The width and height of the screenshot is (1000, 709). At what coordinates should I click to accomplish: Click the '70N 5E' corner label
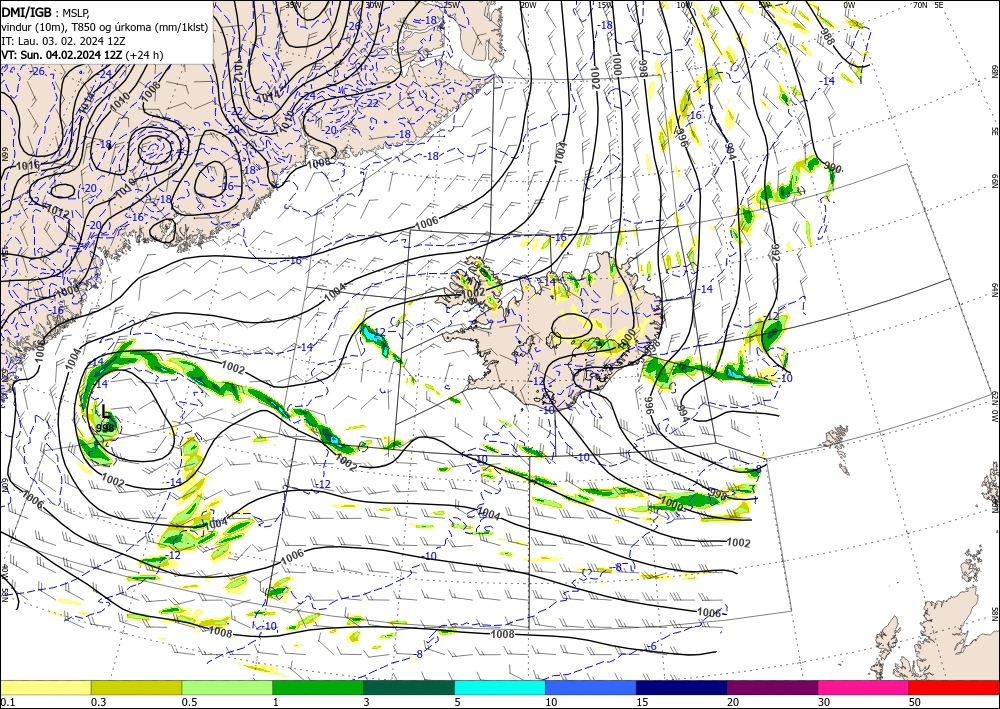point(928,5)
